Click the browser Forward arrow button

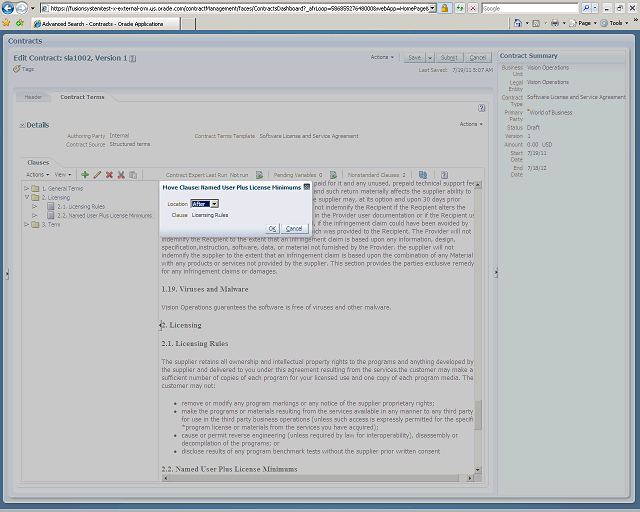pyautogui.click(x=21, y=8)
